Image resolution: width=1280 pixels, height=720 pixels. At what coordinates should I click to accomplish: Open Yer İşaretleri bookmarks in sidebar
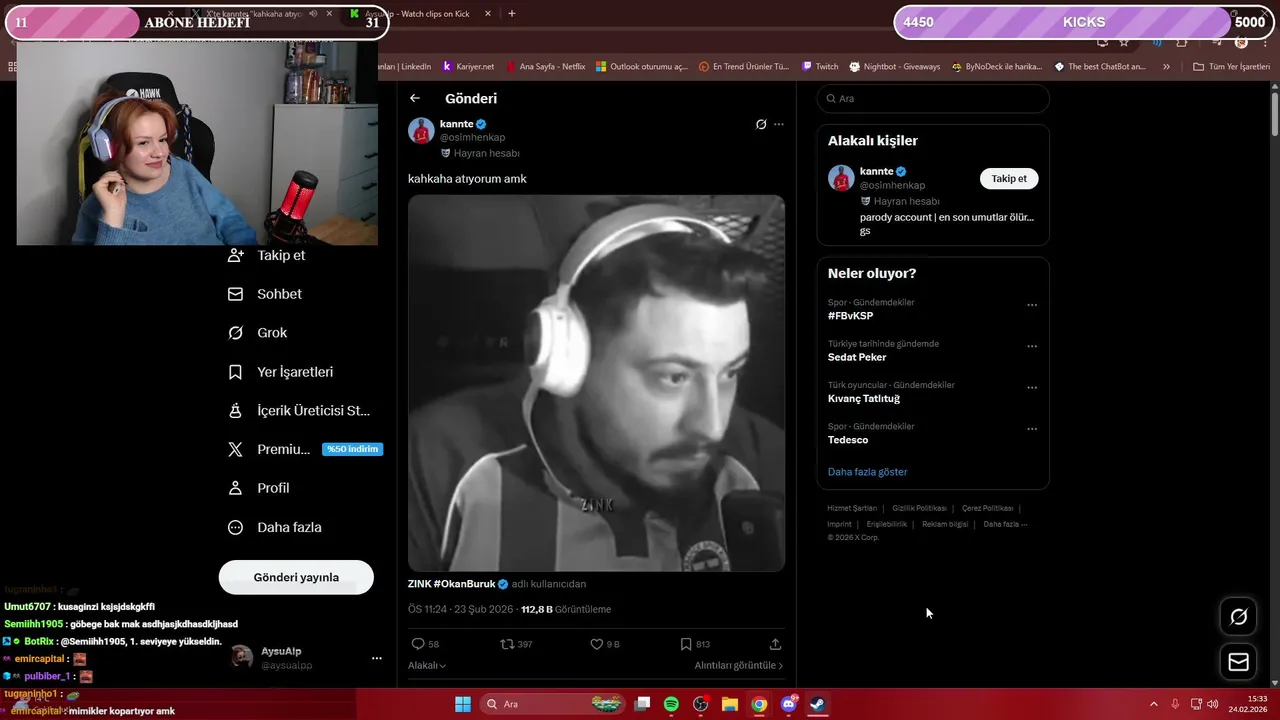click(x=281, y=372)
